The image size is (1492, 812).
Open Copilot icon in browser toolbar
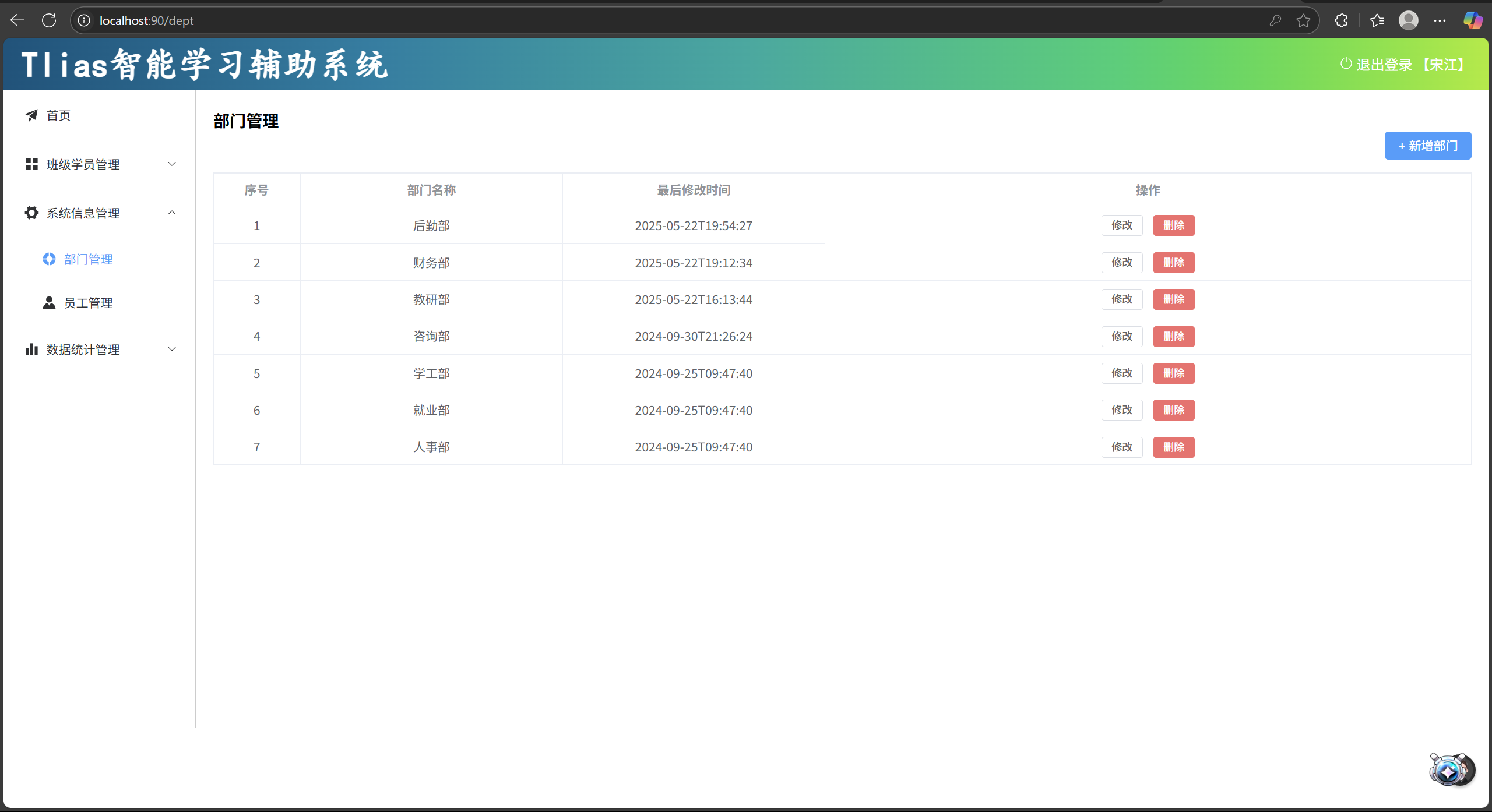(1472, 20)
